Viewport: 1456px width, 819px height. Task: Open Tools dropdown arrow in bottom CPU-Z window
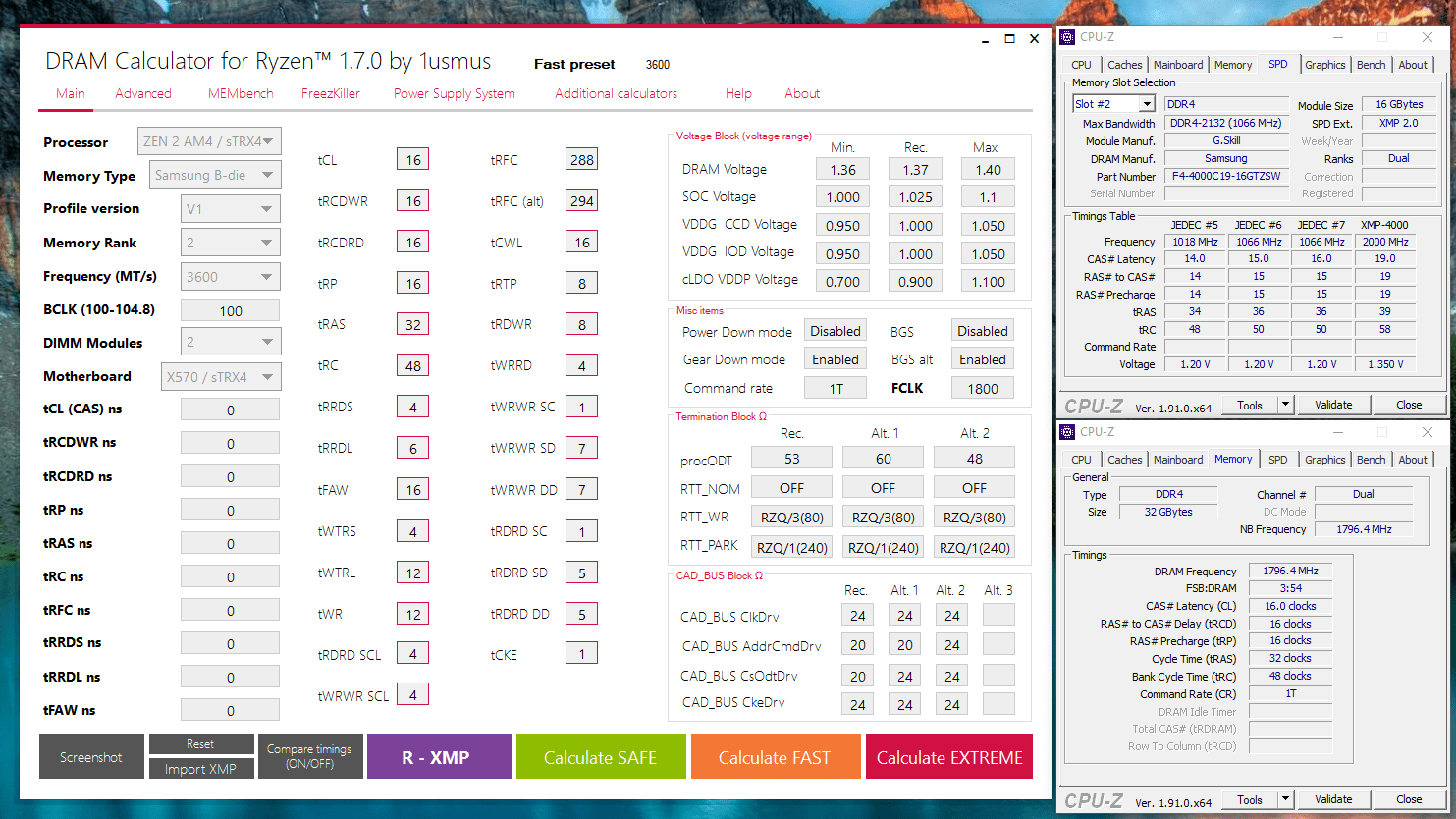[1284, 799]
